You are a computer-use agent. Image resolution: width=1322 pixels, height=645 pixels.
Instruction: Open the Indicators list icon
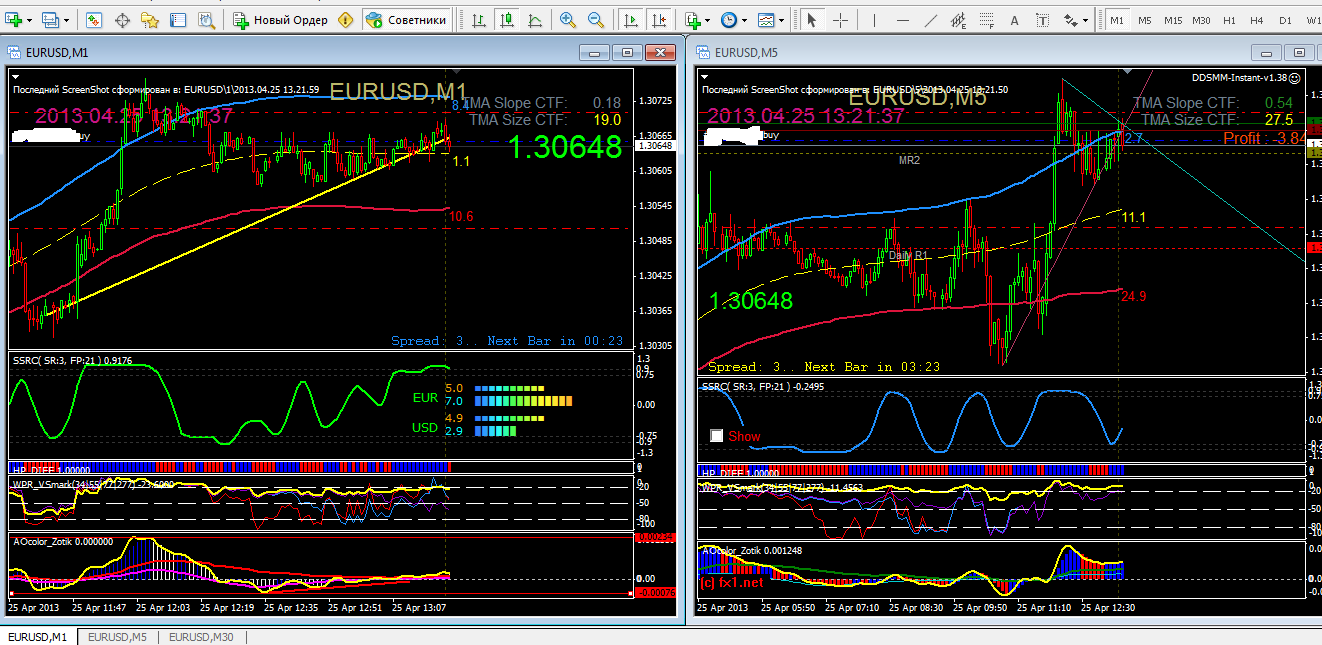click(x=694, y=19)
